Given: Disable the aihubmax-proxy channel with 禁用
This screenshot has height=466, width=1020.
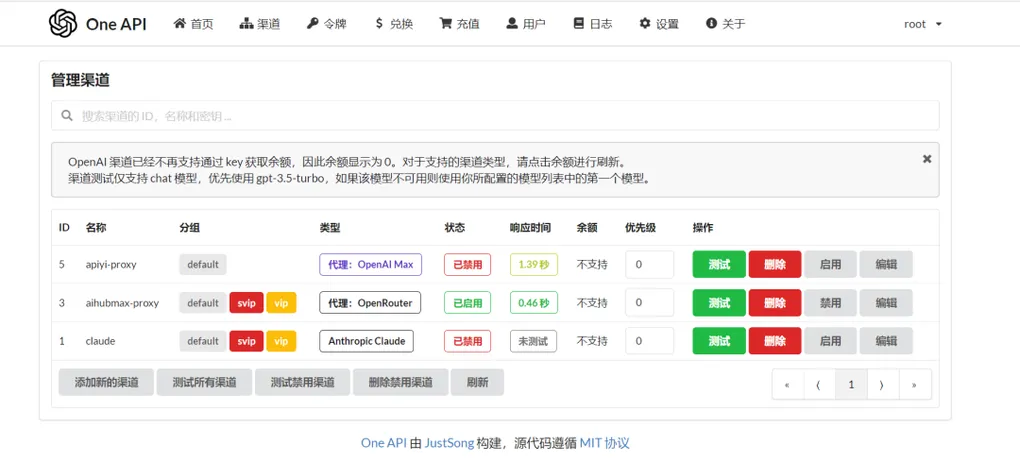Looking at the screenshot, I should [830, 303].
